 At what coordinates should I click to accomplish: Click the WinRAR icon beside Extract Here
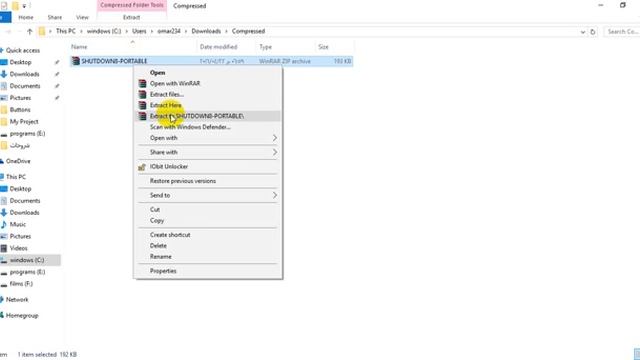(142, 105)
